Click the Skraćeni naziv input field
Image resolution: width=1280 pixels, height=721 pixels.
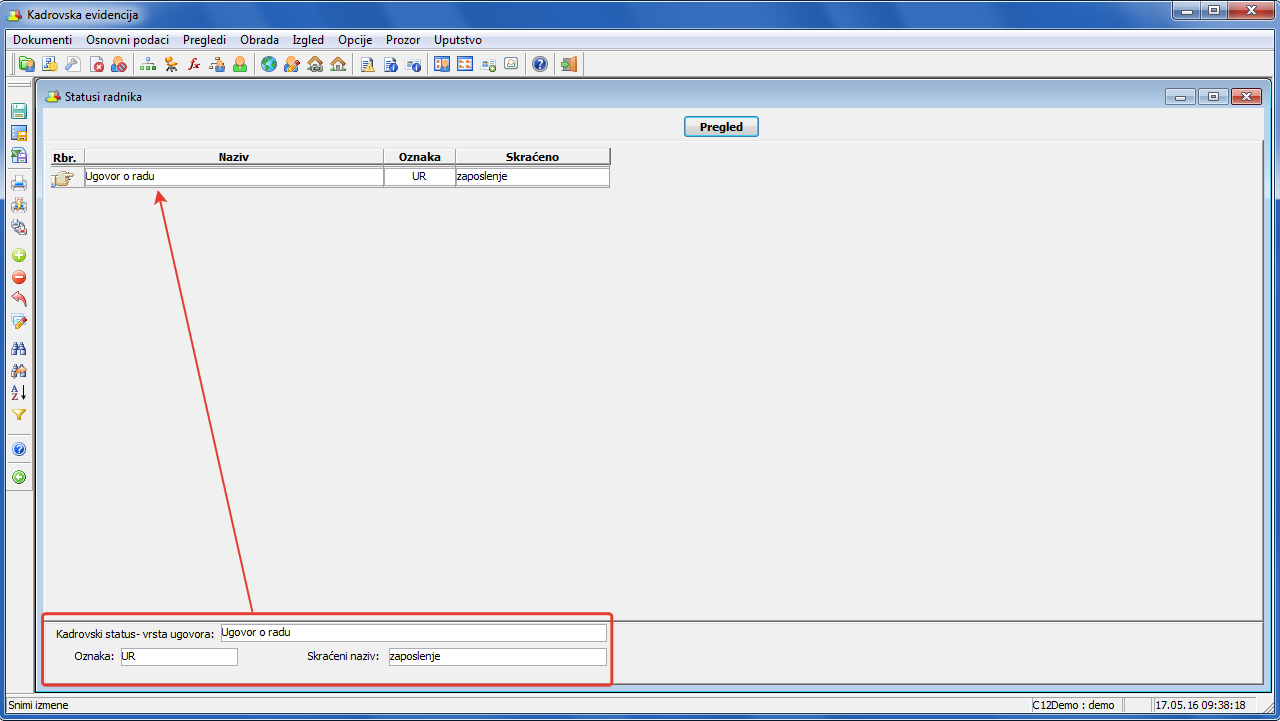point(497,657)
